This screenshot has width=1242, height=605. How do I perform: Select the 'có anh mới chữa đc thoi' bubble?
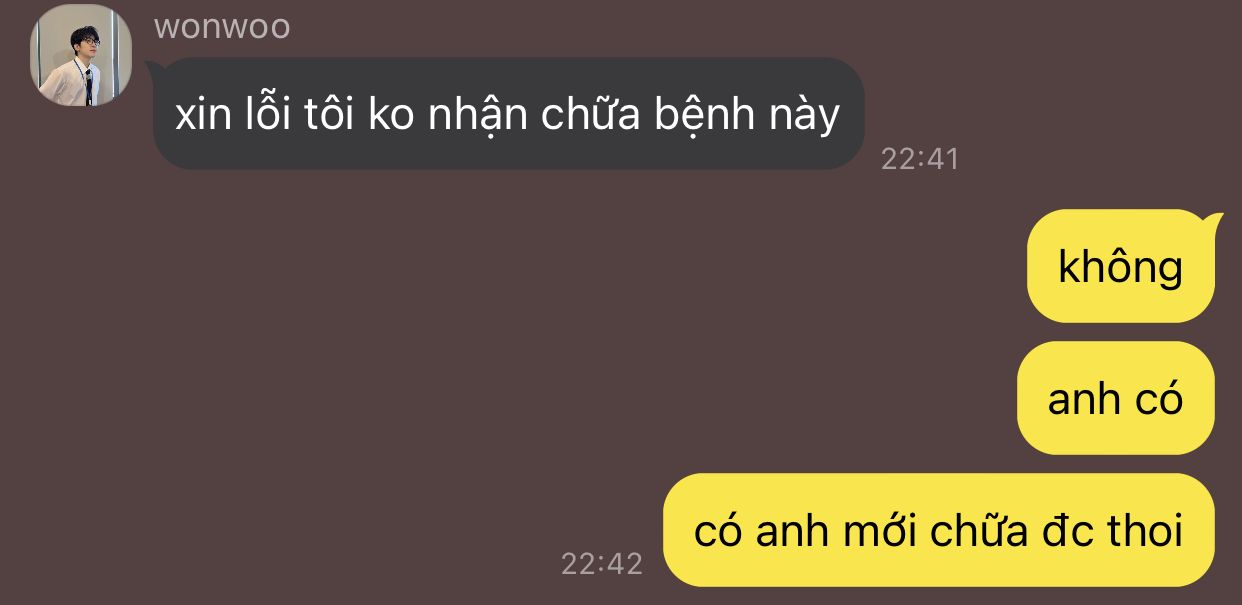pyautogui.click(x=939, y=530)
